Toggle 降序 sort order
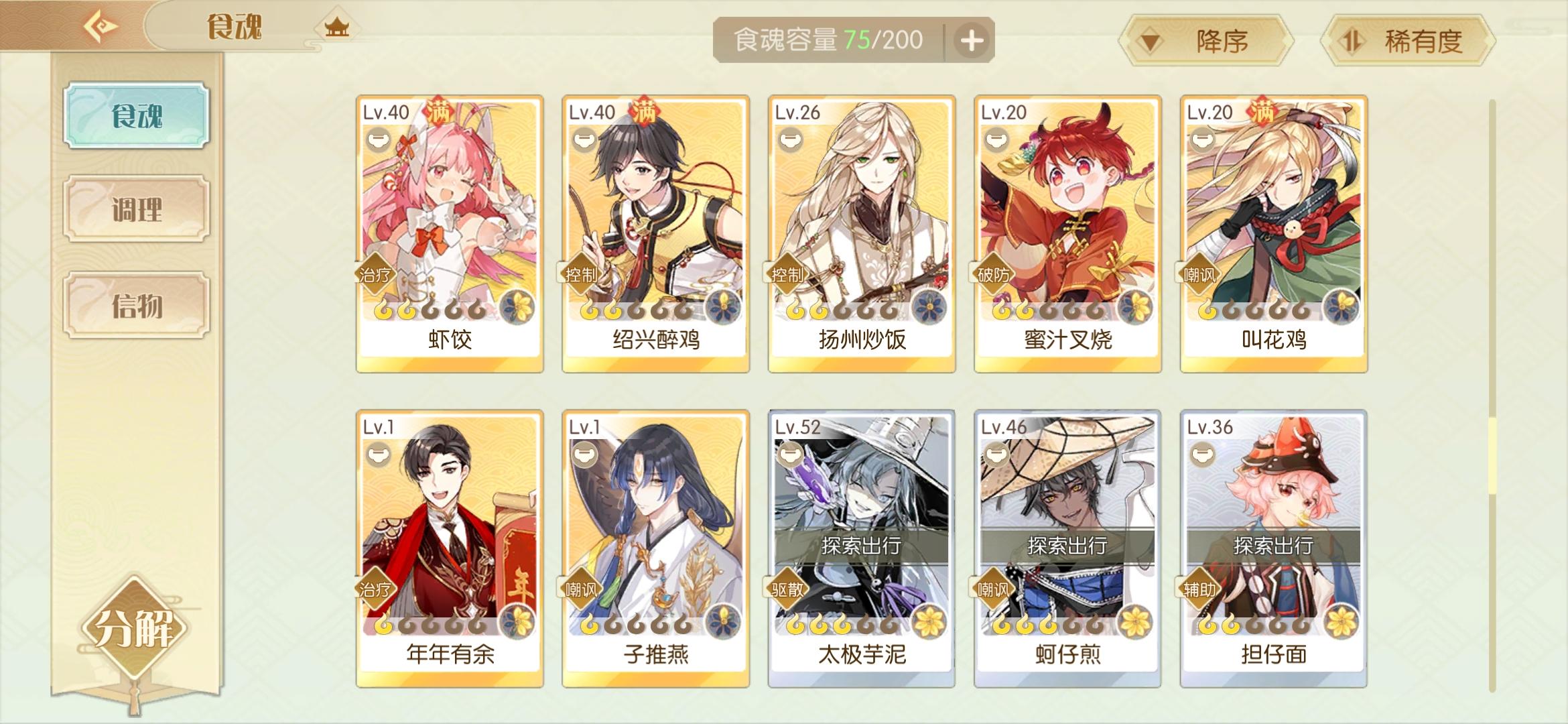1568x724 pixels. pos(1206,41)
